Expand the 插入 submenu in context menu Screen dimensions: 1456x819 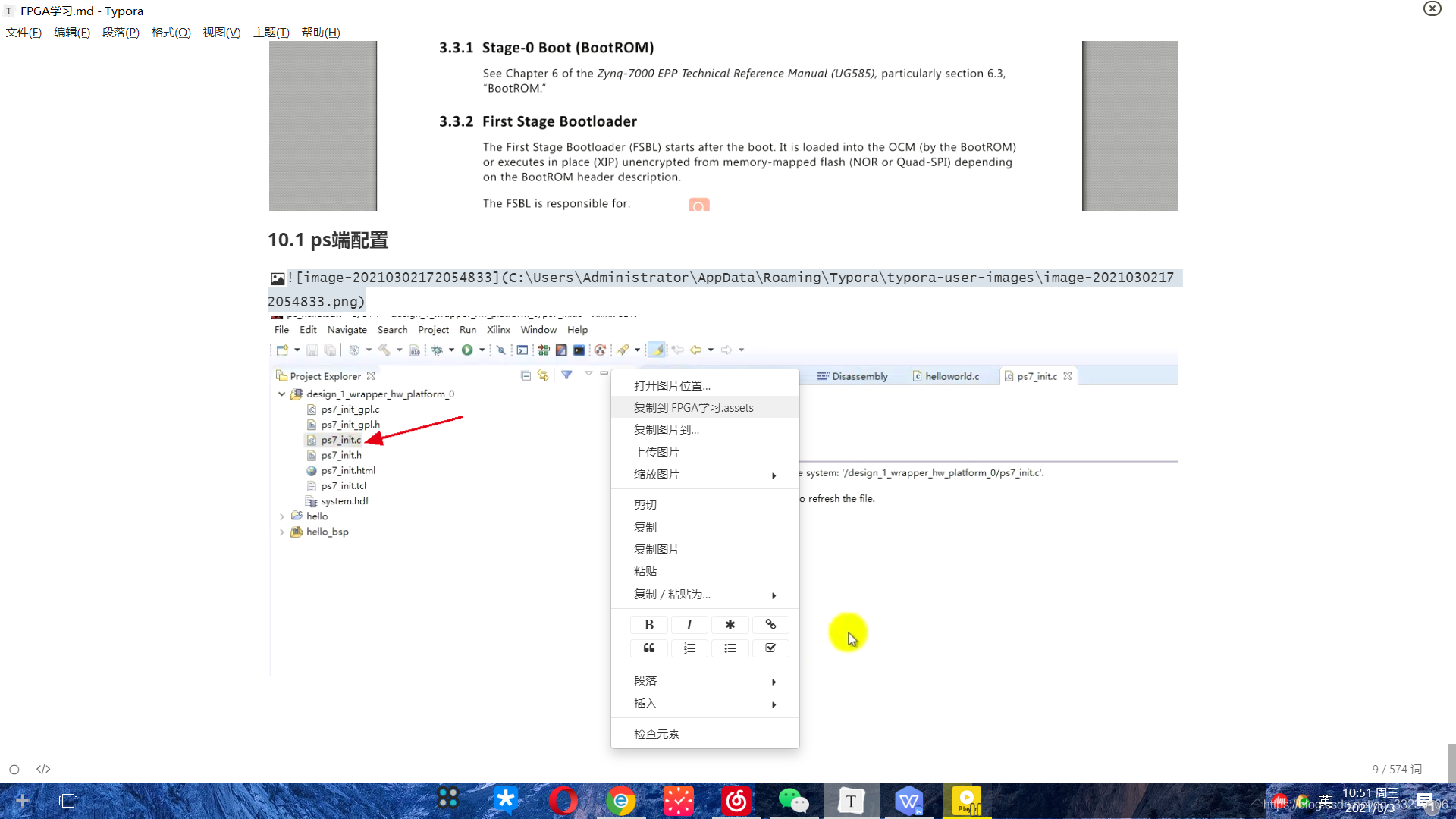point(704,704)
